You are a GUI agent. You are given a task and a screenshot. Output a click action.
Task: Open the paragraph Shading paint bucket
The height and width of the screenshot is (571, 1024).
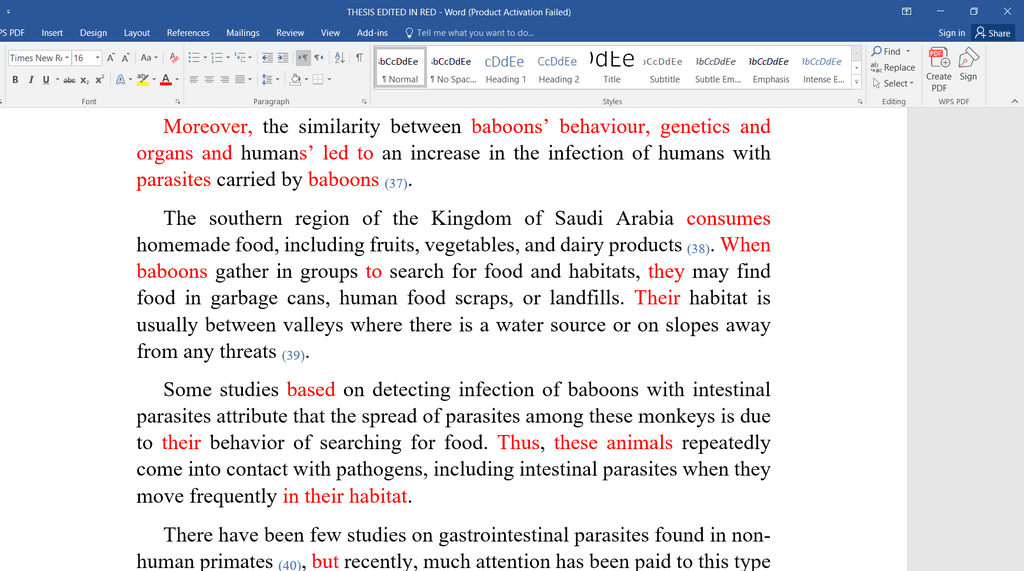coord(295,80)
